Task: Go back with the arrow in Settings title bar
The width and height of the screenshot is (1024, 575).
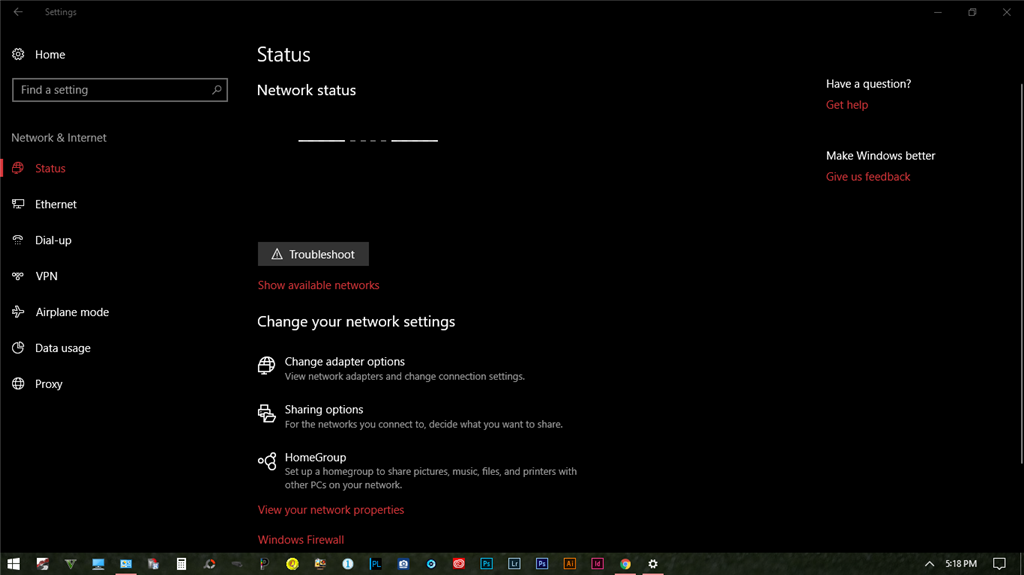Action: (18, 12)
